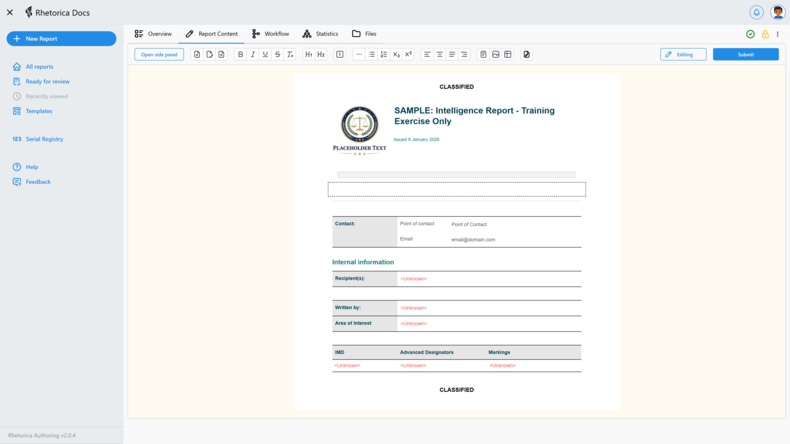This screenshot has width=790, height=444.
Task: Click the Internal information heading
Action: click(x=363, y=262)
